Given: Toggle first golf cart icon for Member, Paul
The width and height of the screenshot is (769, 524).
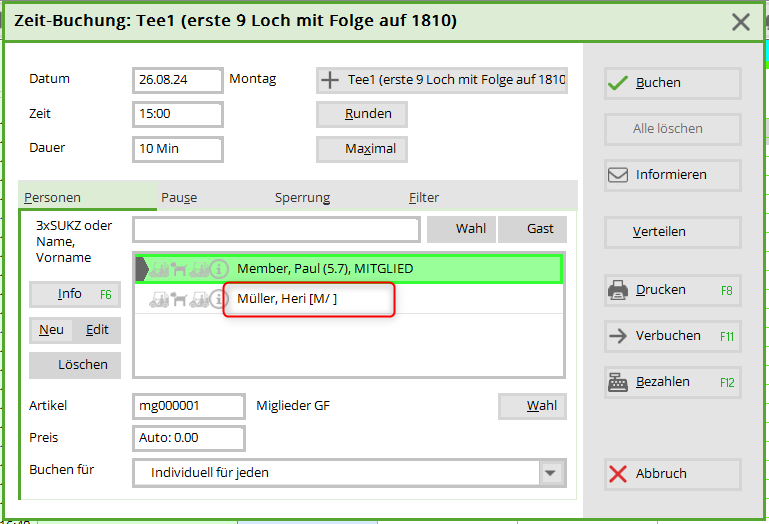Looking at the screenshot, I should 159,269.
